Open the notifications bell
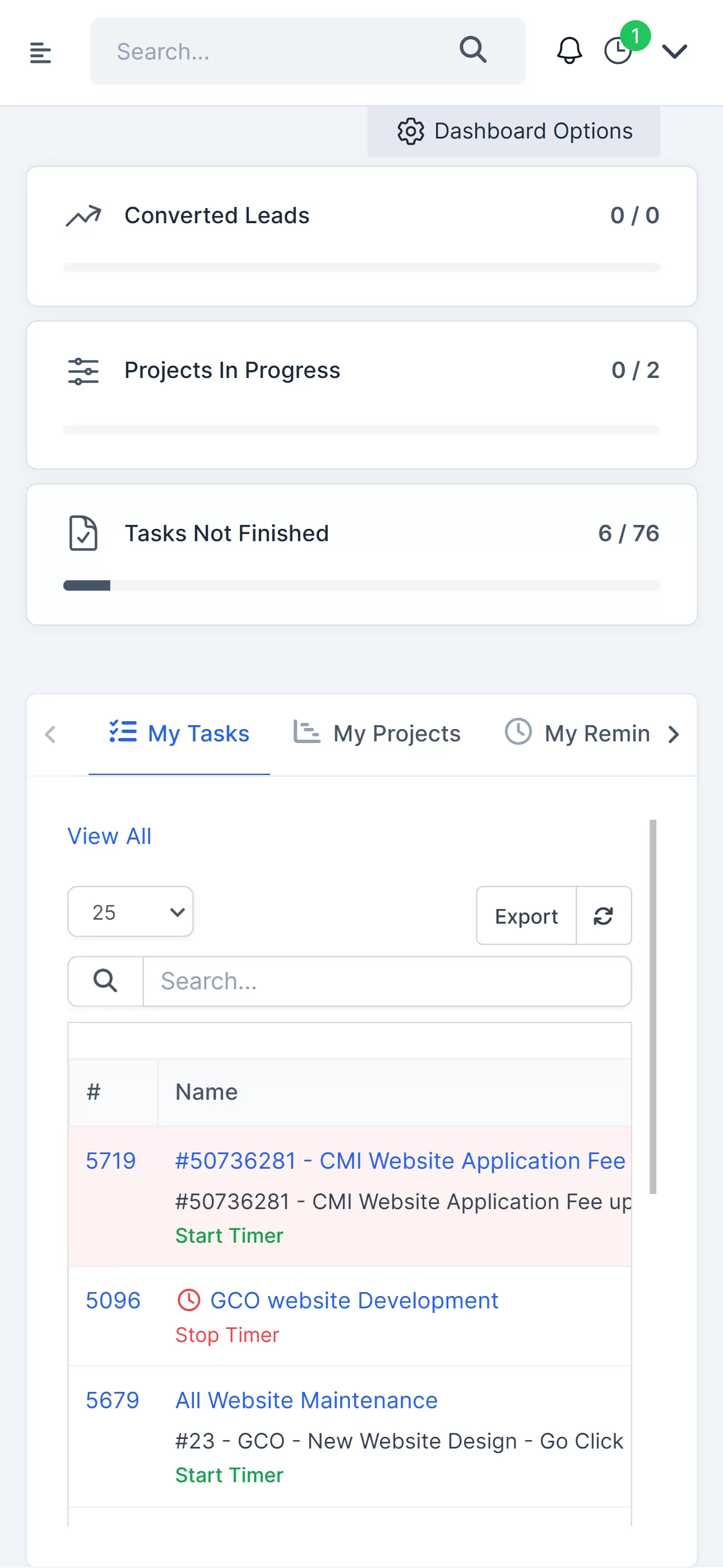Screen dimensions: 723x1568 point(569,50)
